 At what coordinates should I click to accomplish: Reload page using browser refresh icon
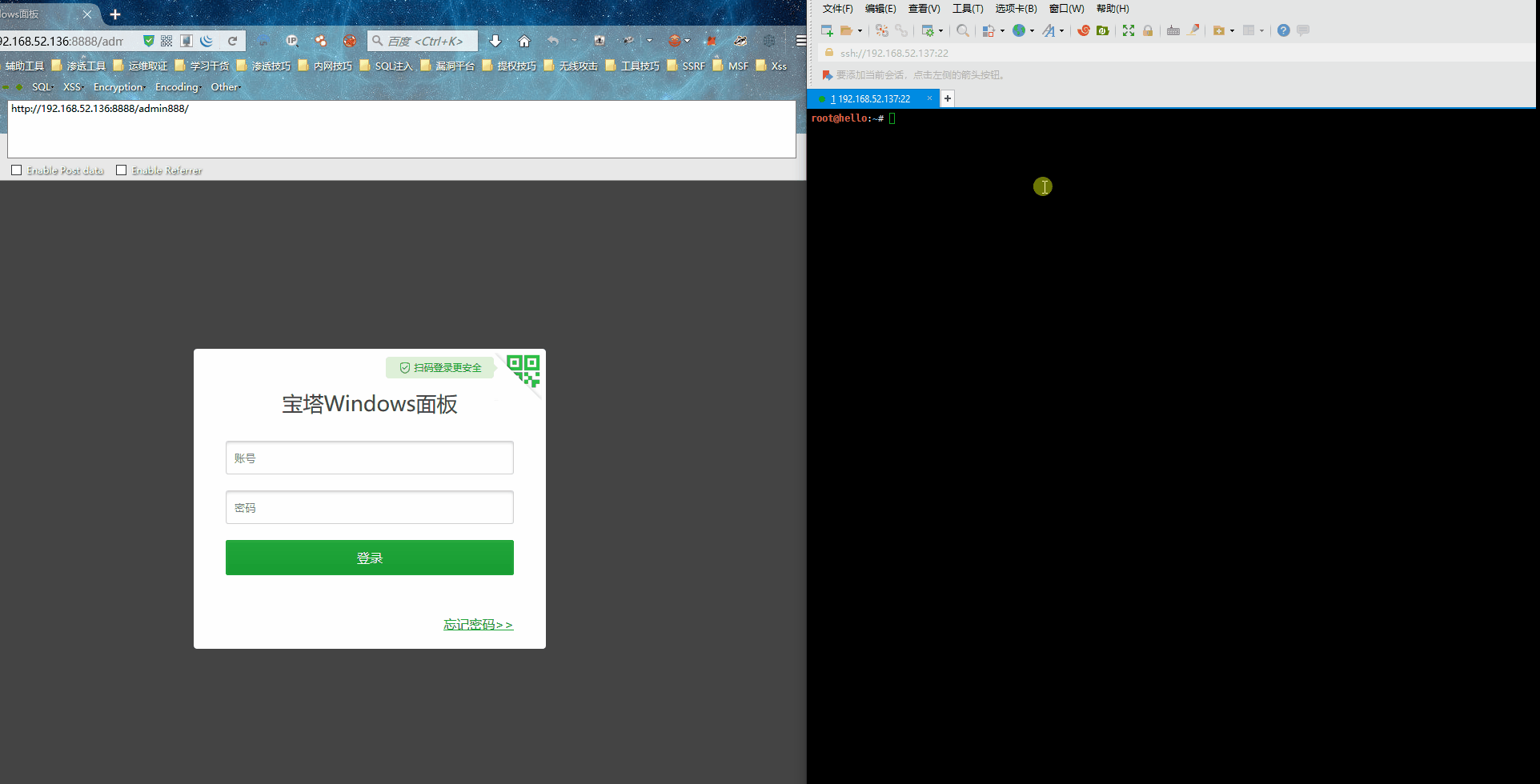[x=233, y=41]
